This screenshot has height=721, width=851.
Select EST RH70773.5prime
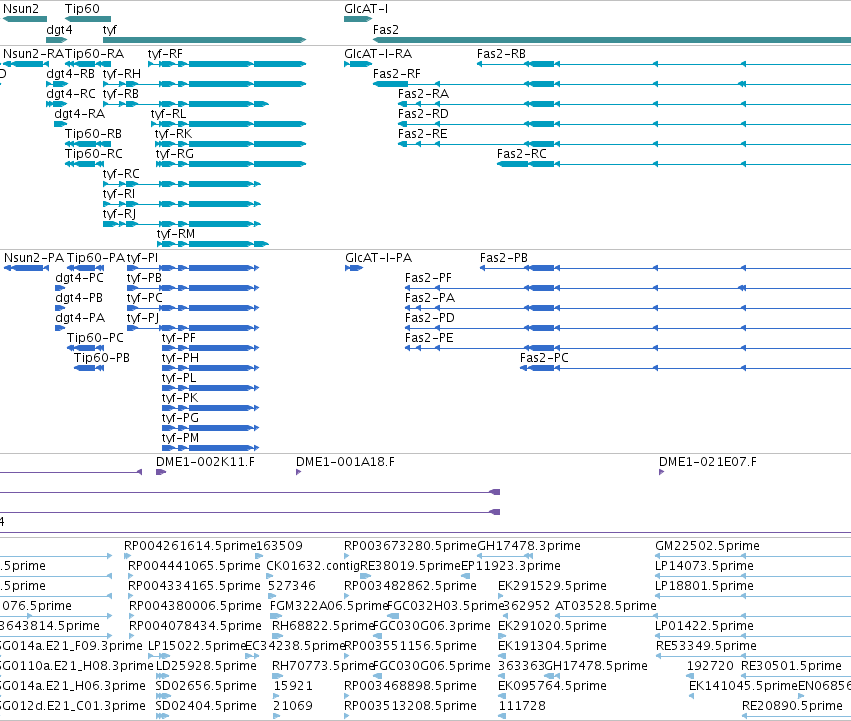click(323, 666)
